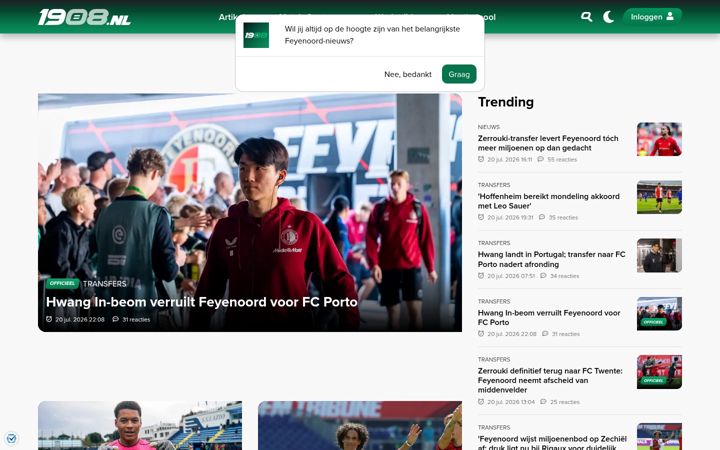Open the Artikelen menu in header
This screenshot has height=450, width=720.
click(x=227, y=17)
